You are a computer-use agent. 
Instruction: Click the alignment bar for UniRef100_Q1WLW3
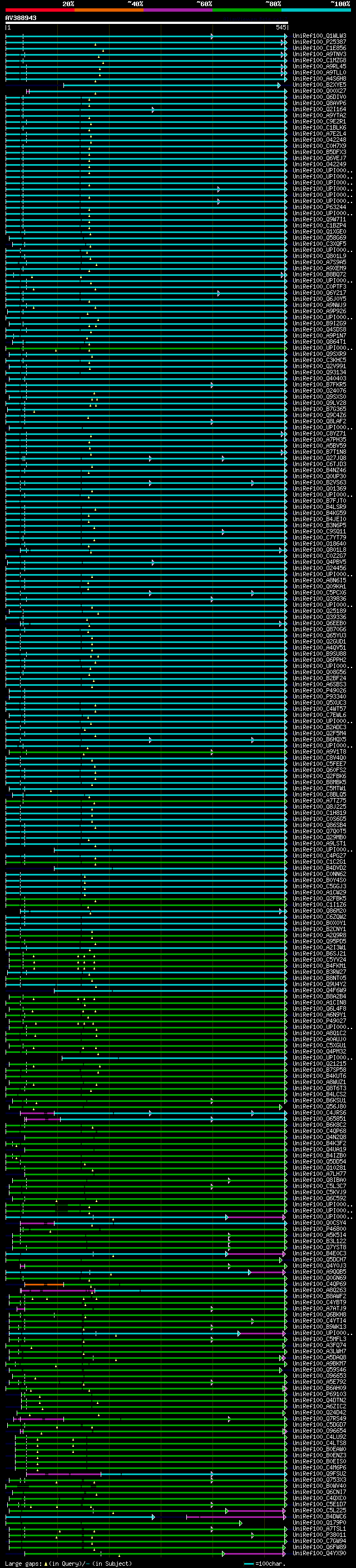click(122, 37)
